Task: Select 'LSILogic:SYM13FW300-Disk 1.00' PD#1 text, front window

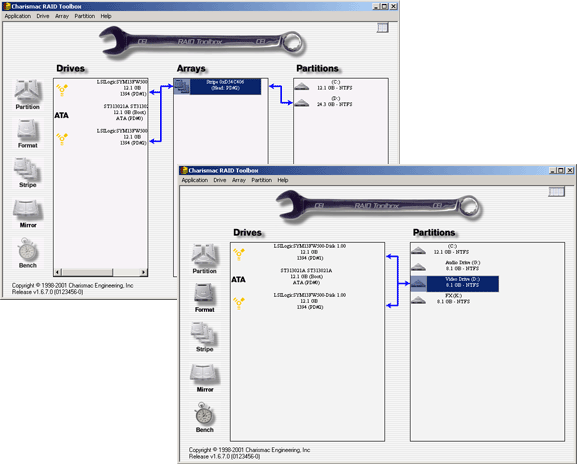Action: coord(309,246)
